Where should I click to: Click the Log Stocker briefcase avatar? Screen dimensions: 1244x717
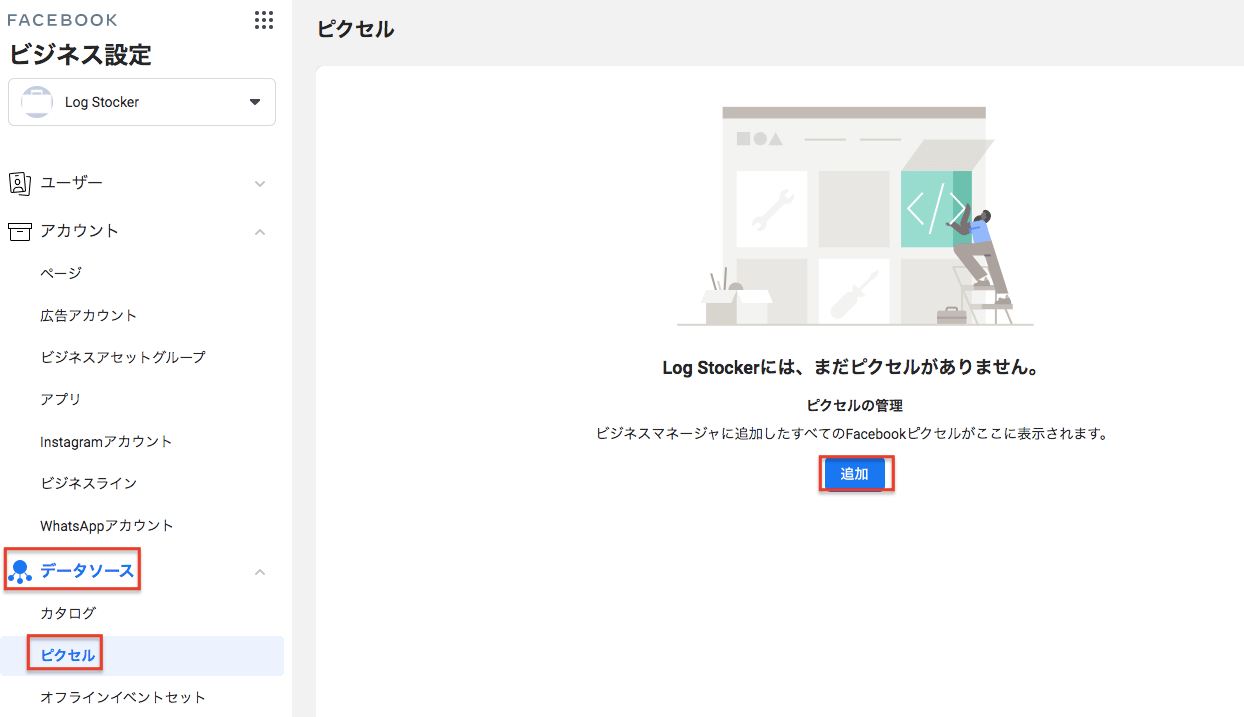37,102
